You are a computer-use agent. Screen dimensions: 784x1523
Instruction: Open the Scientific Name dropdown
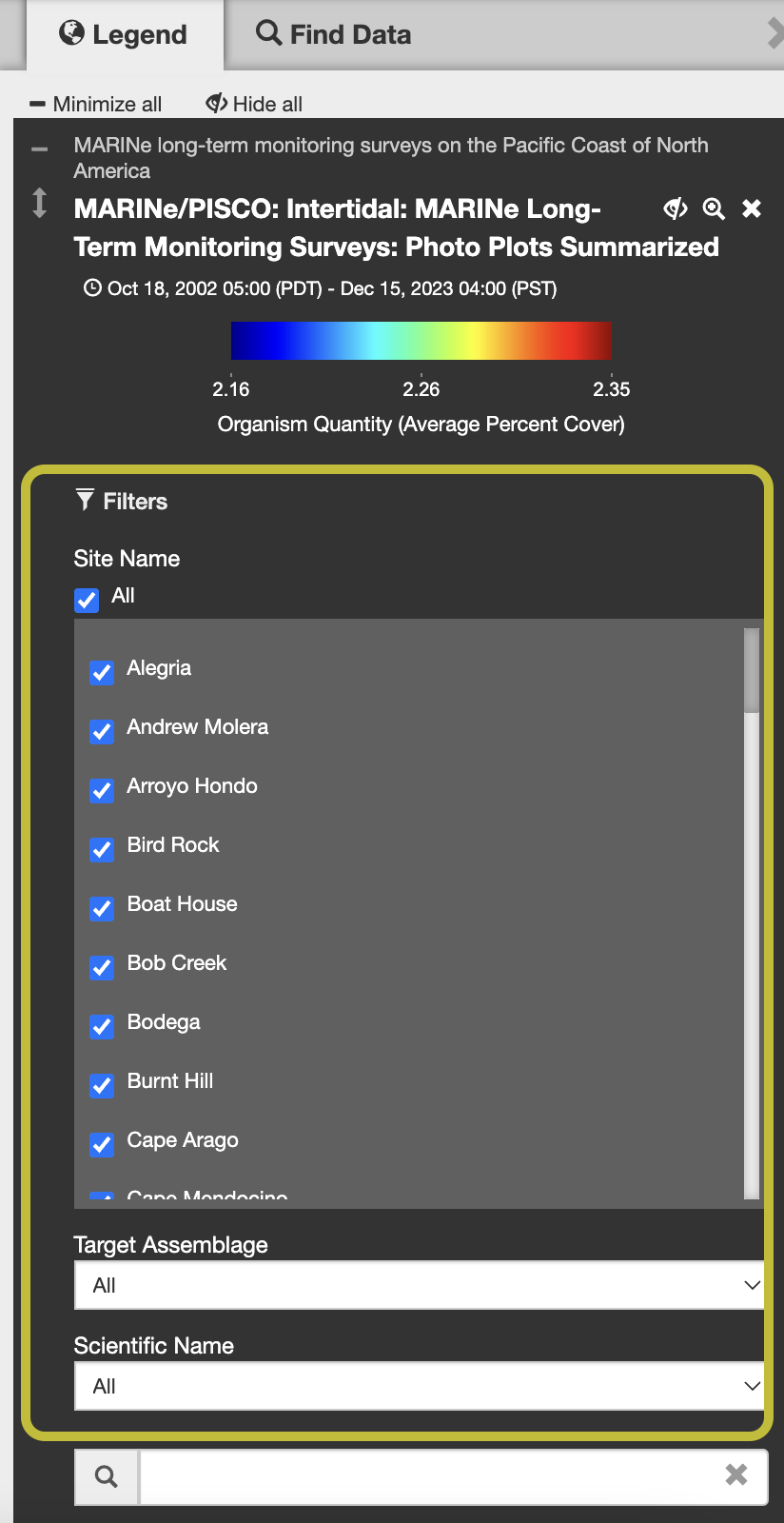click(420, 1386)
